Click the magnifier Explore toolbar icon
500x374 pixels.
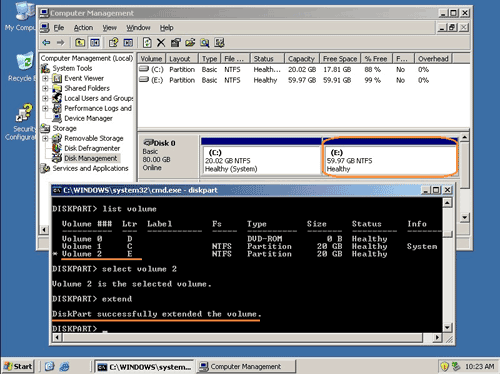click(x=205, y=43)
